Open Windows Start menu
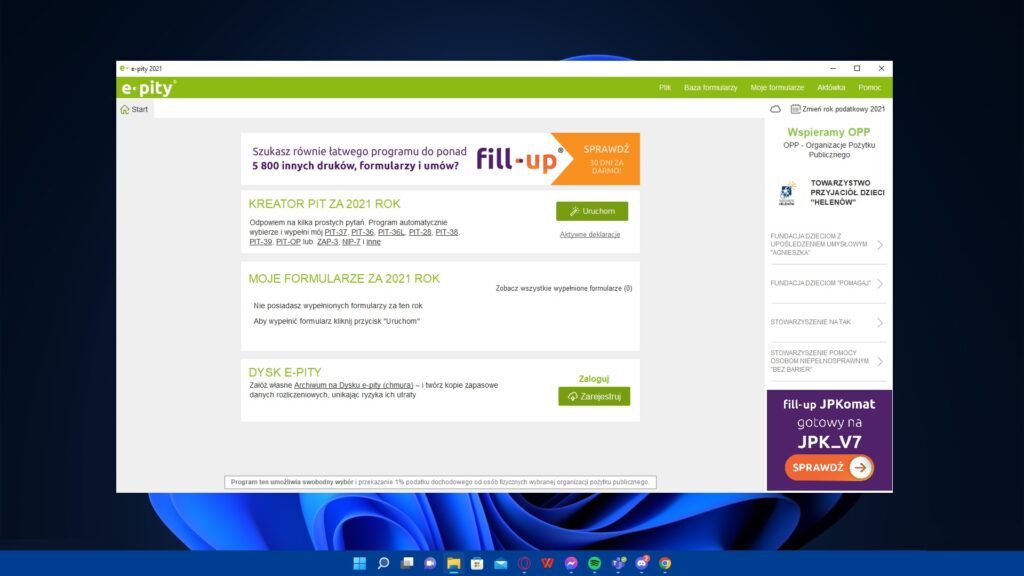Viewport: 1024px width, 576px height. pyautogui.click(x=359, y=563)
